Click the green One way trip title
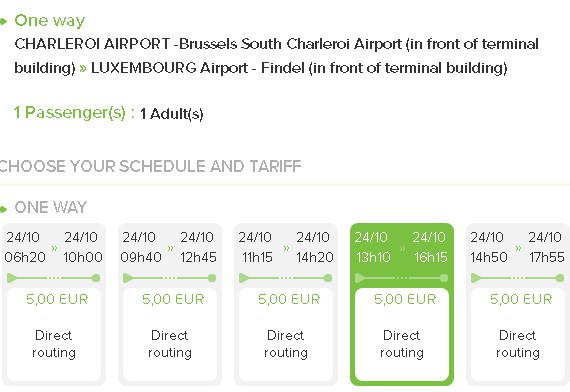570x392 pixels. pos(50,21)
